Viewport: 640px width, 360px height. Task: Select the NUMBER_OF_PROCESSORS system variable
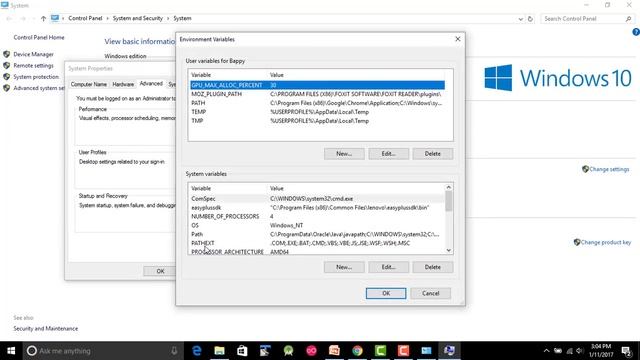click(x=318, y=216)
